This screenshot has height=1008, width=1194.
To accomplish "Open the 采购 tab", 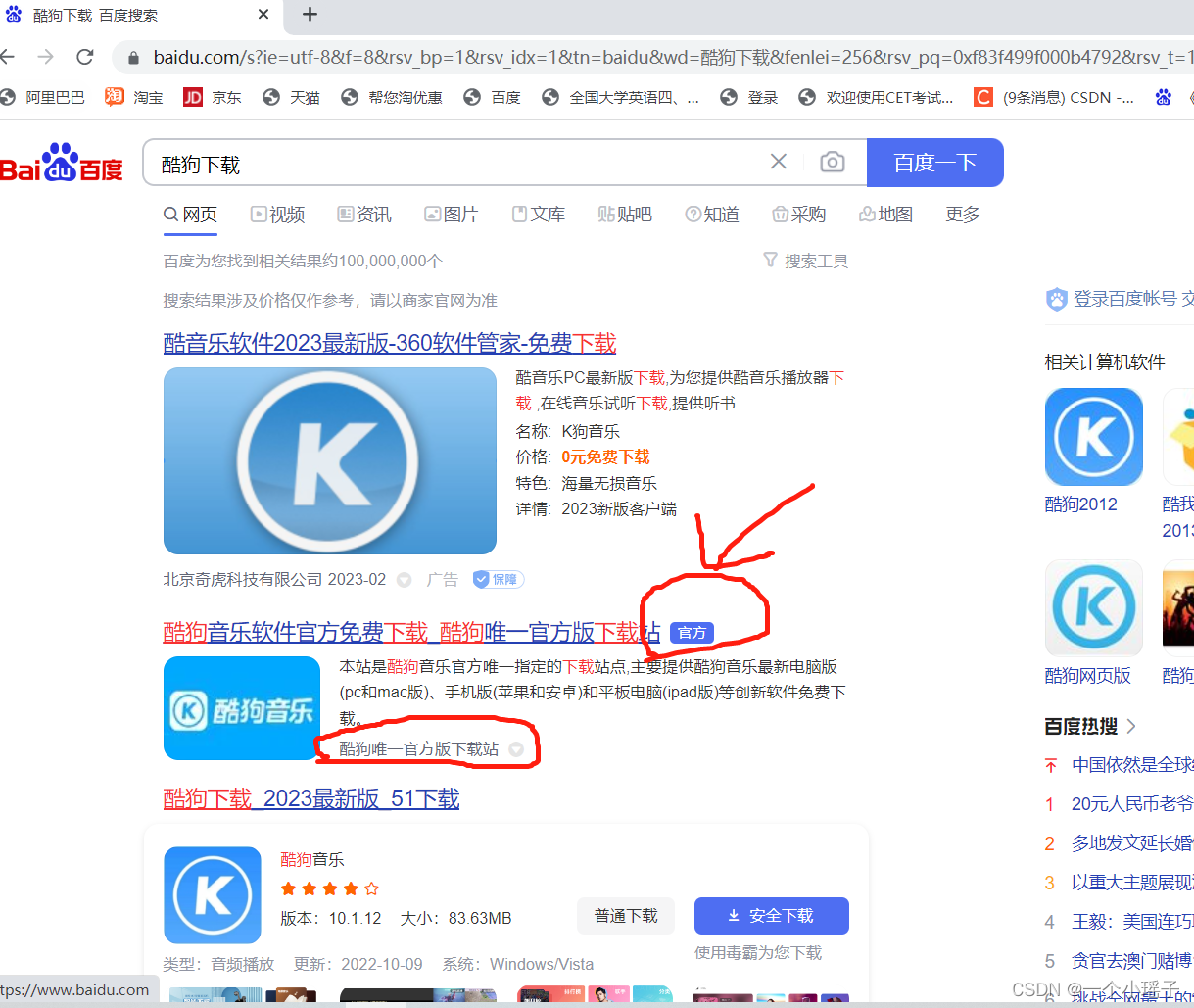I will click(798, 215).
